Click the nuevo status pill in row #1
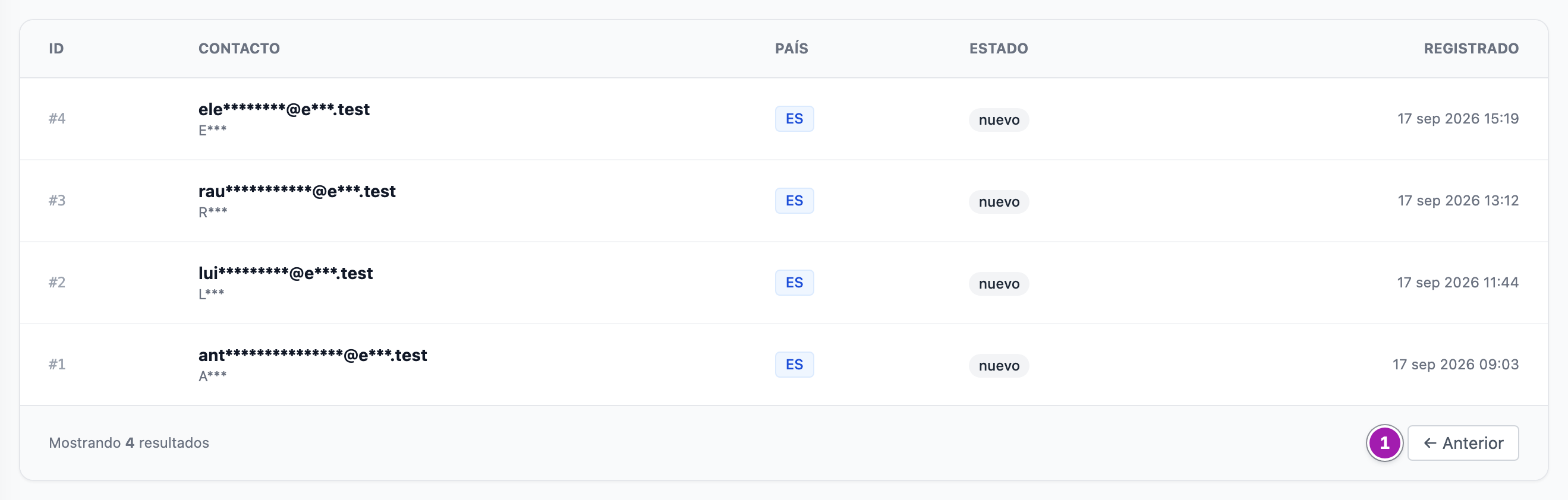1568x500 pixels. click(999, 366)
